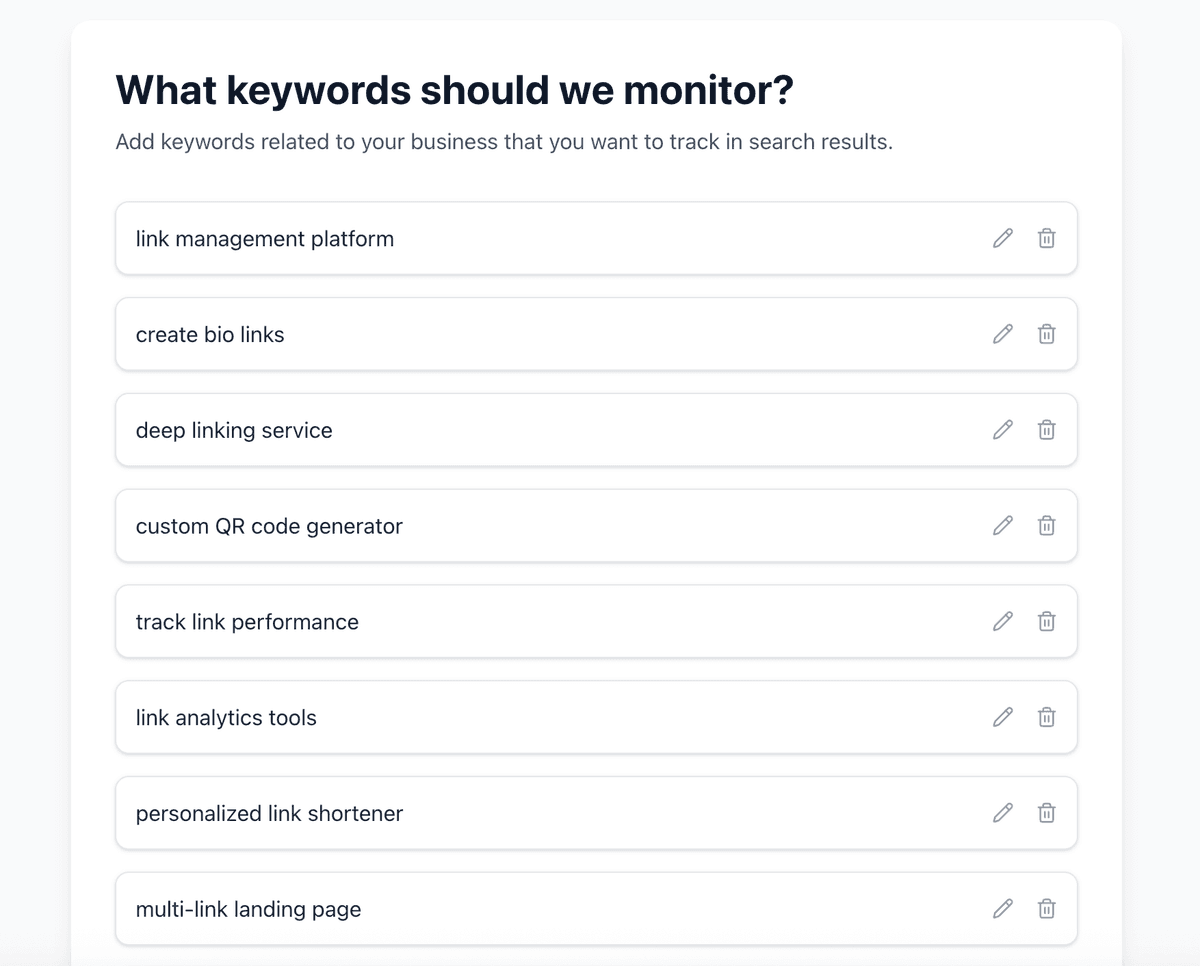Click the edit pencil for 'link analytics tools'
The height and width of the screenshot is (966, 1200).
tap(1002, 717)
